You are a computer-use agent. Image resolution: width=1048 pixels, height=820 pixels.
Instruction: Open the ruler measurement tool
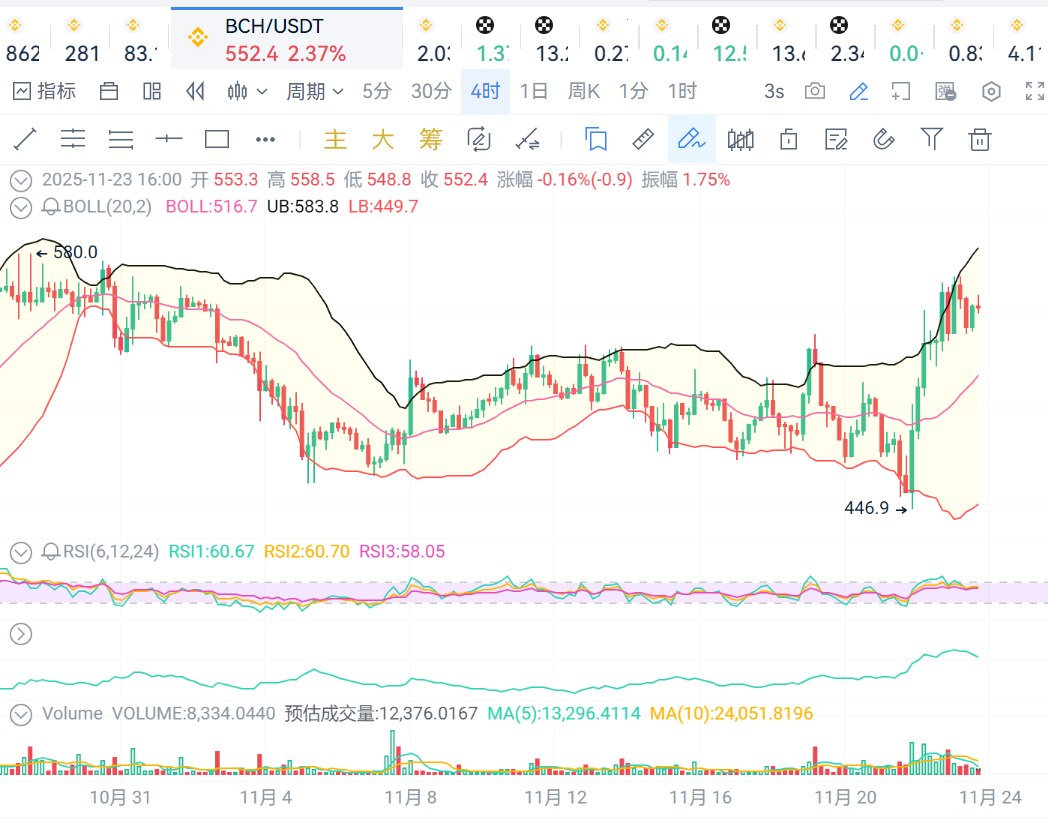[x=644, y=139]
